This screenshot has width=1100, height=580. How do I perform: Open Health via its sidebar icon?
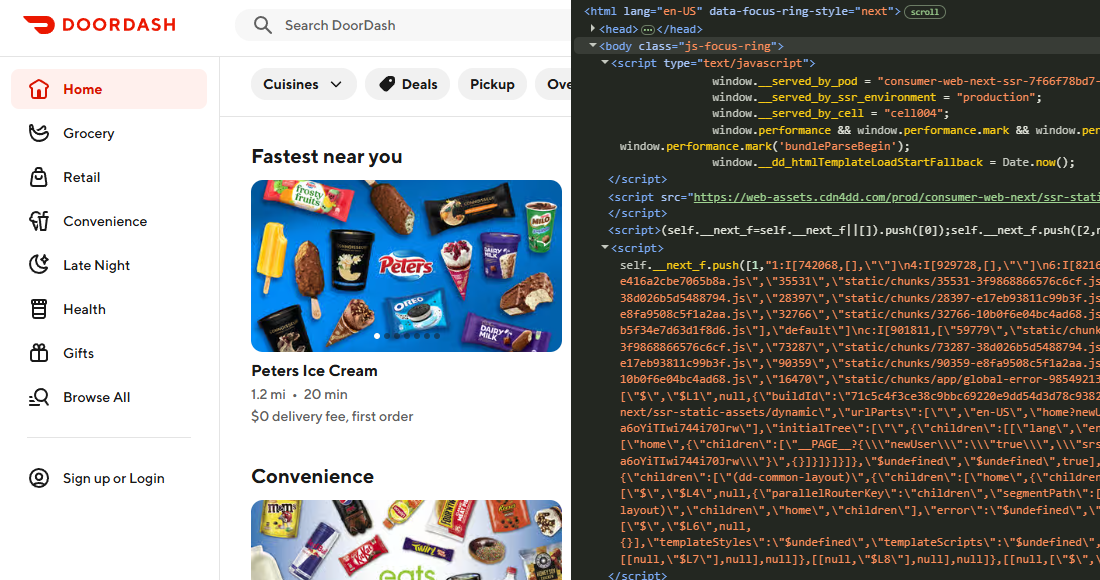(x=38, y=309)
